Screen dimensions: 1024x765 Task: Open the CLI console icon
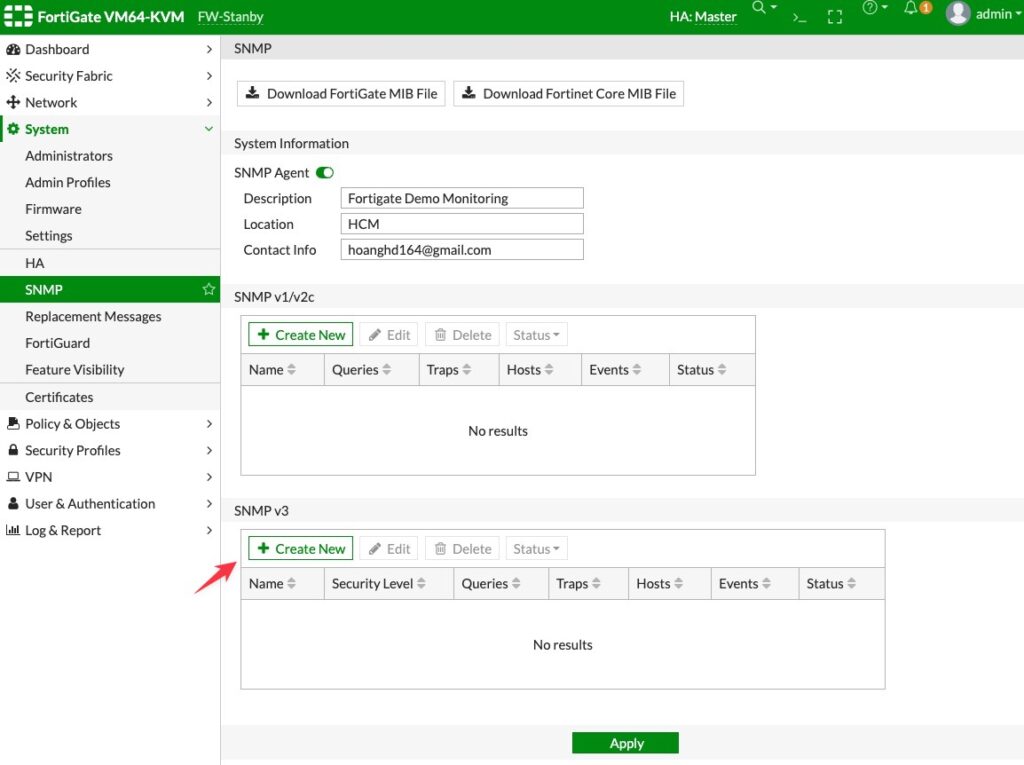point(799,18)
